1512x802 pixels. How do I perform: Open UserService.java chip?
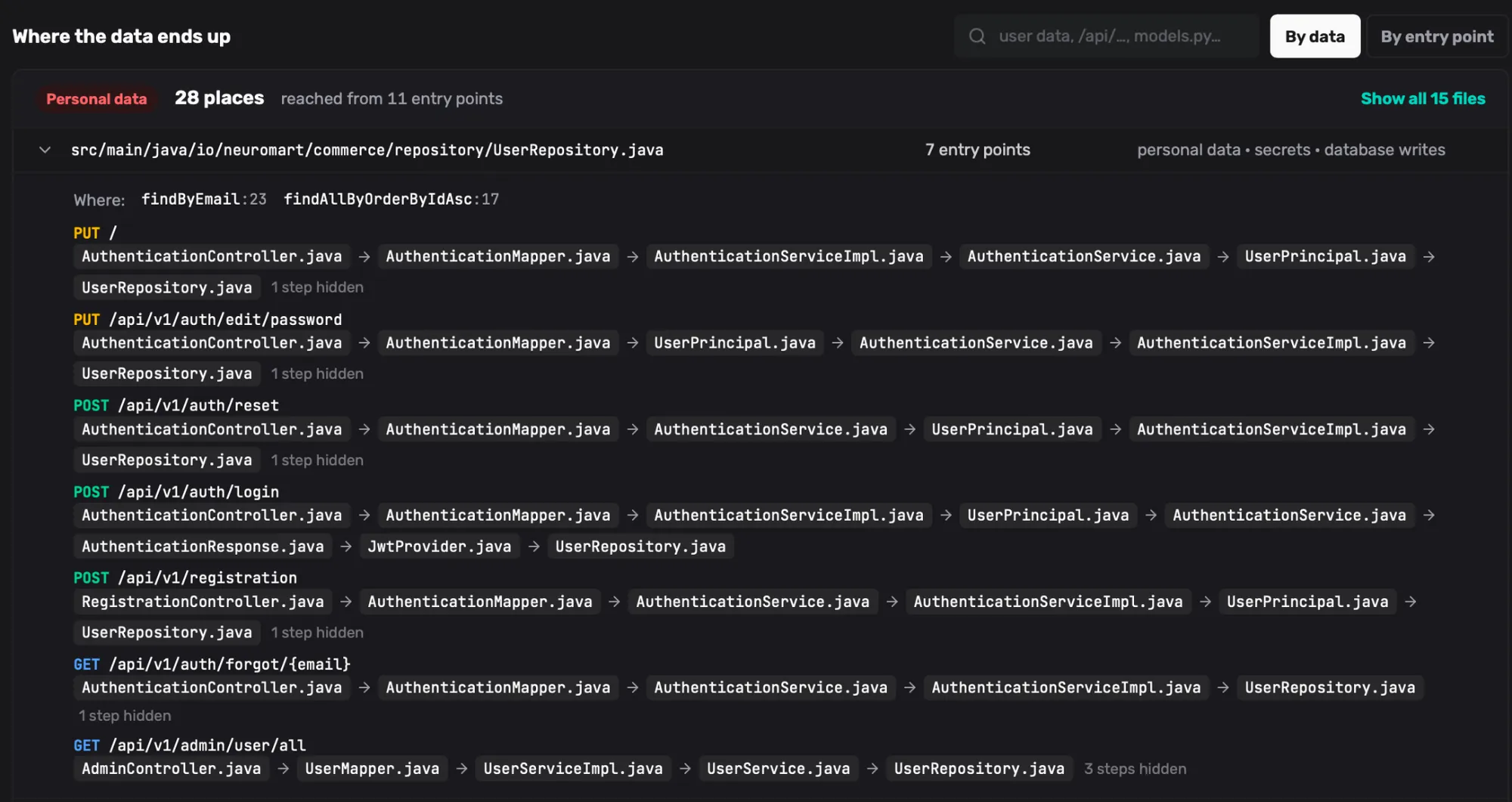(x=778, y=769)
